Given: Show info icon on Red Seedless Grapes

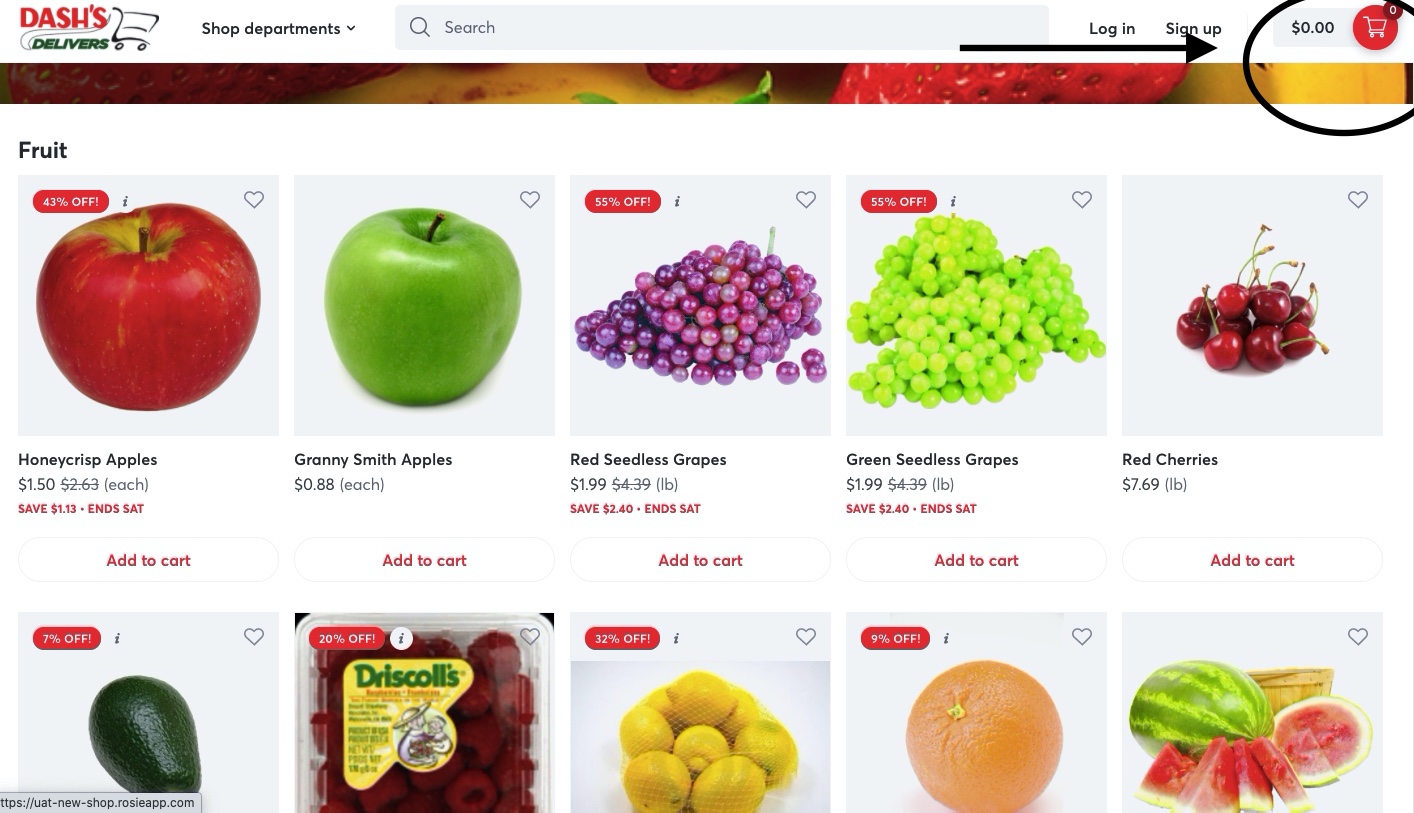Looking at the screenshot, I should pyautogui.click(x=677, y=201).
